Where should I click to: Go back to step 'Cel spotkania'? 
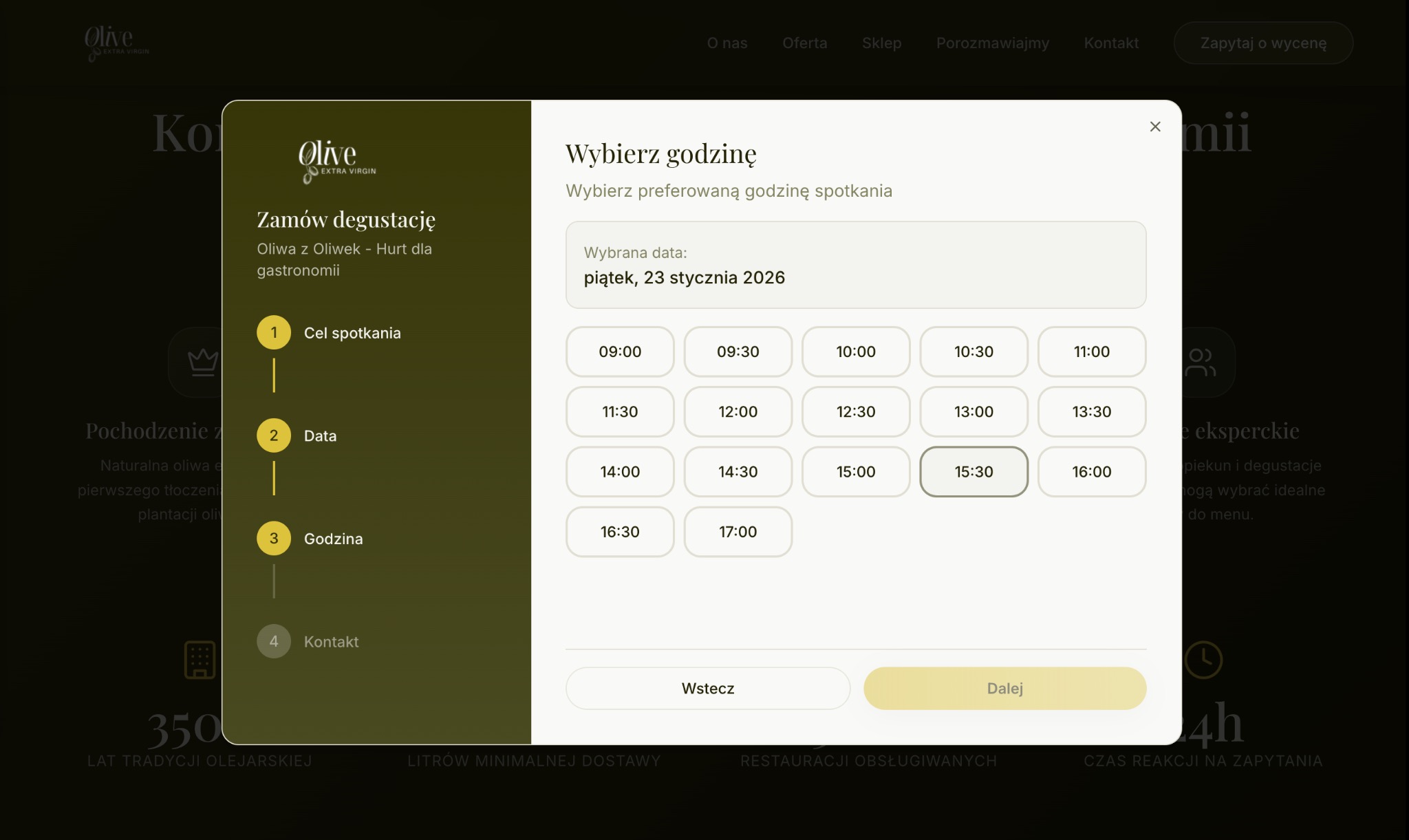point(352,332)
